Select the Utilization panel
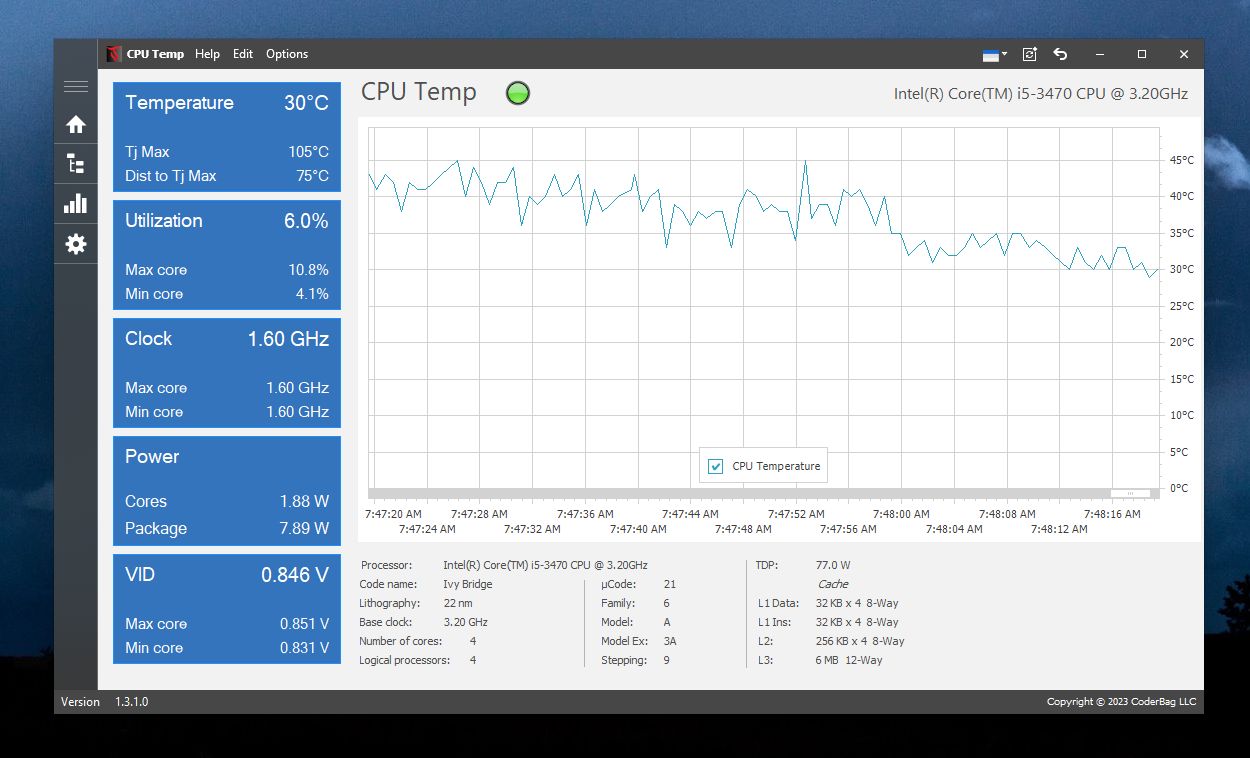Image resolution: width=1250 pixels, height=758 pixels. click(227, 255)
